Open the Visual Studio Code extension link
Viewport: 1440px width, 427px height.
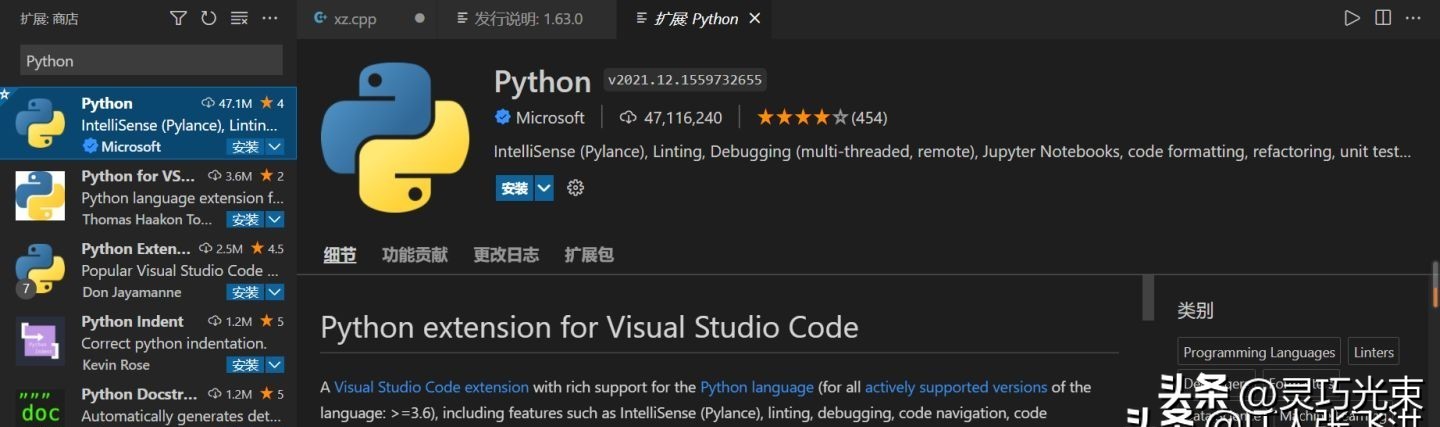click(x=431, y=387)
